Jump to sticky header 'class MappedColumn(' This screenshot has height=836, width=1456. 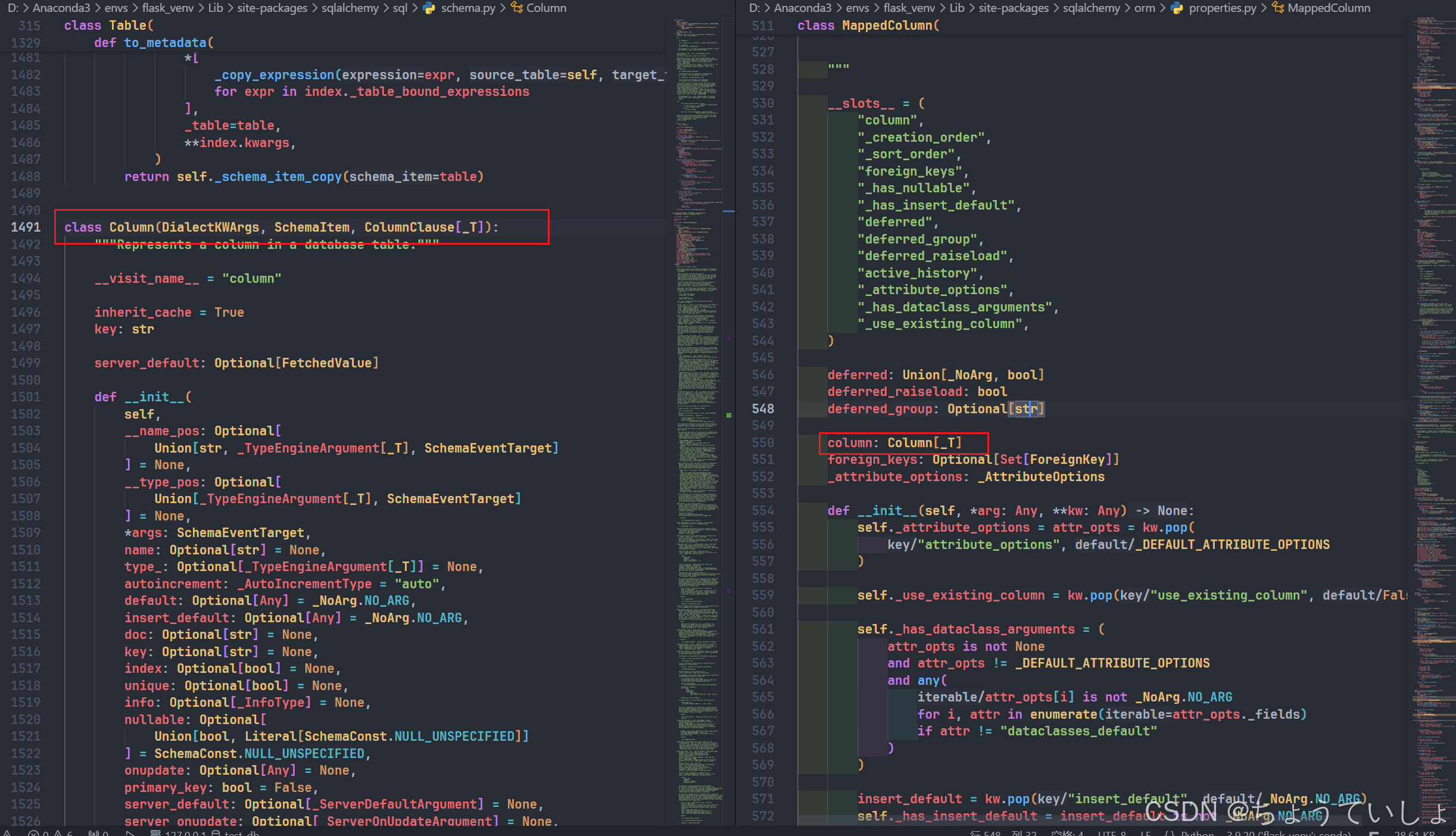tap(868, 26)
